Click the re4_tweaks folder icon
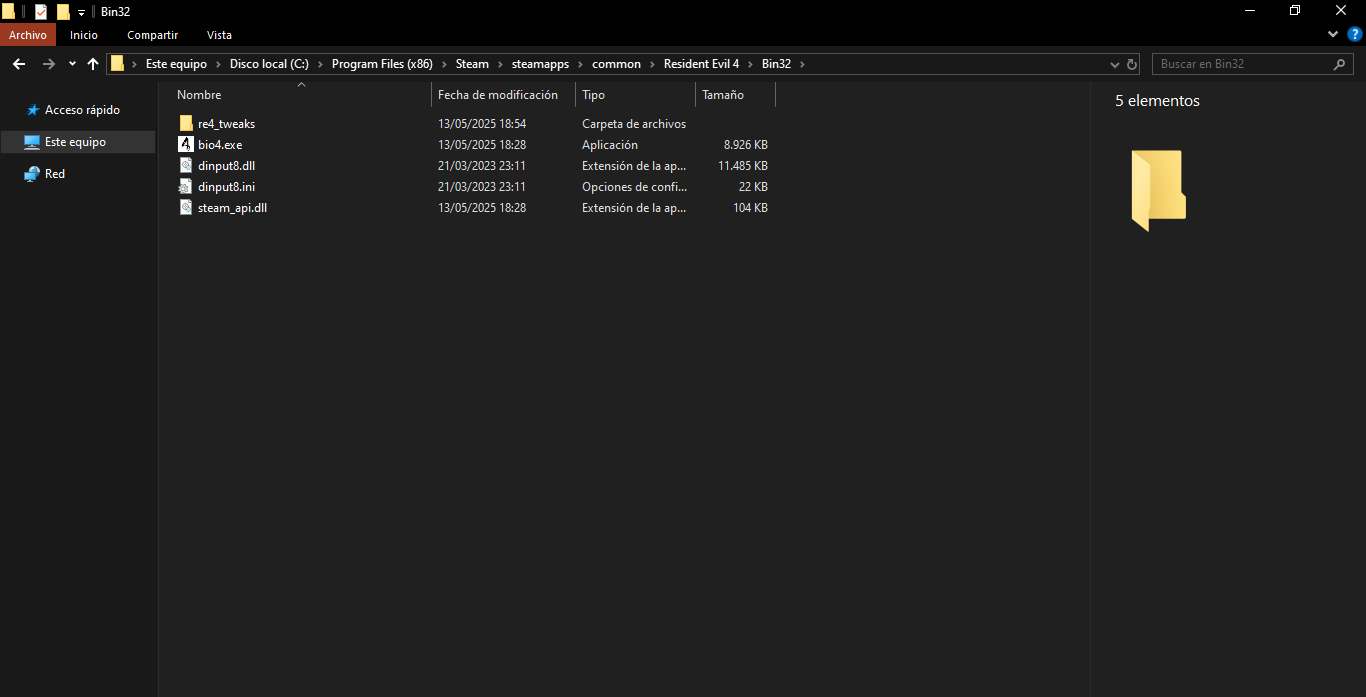The width and height of the screenshot is (1366, 697). [x=186, y=123]
